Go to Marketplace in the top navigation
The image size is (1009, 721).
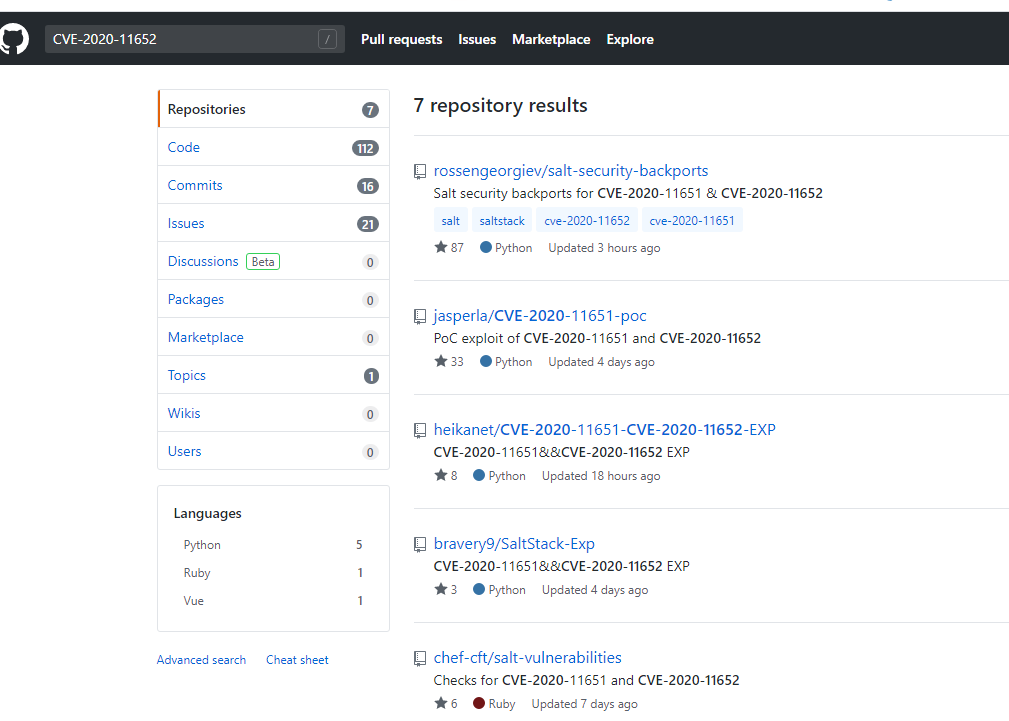(551, 39)
